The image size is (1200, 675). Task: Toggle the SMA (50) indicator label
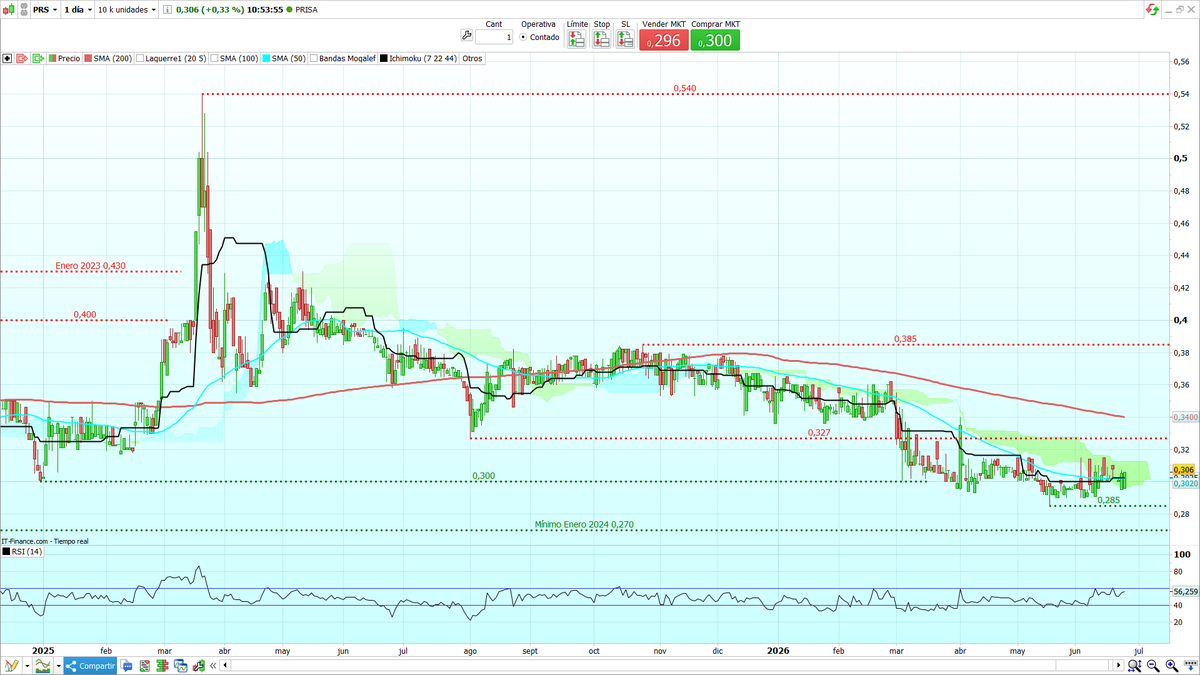(x=288, y=58)
